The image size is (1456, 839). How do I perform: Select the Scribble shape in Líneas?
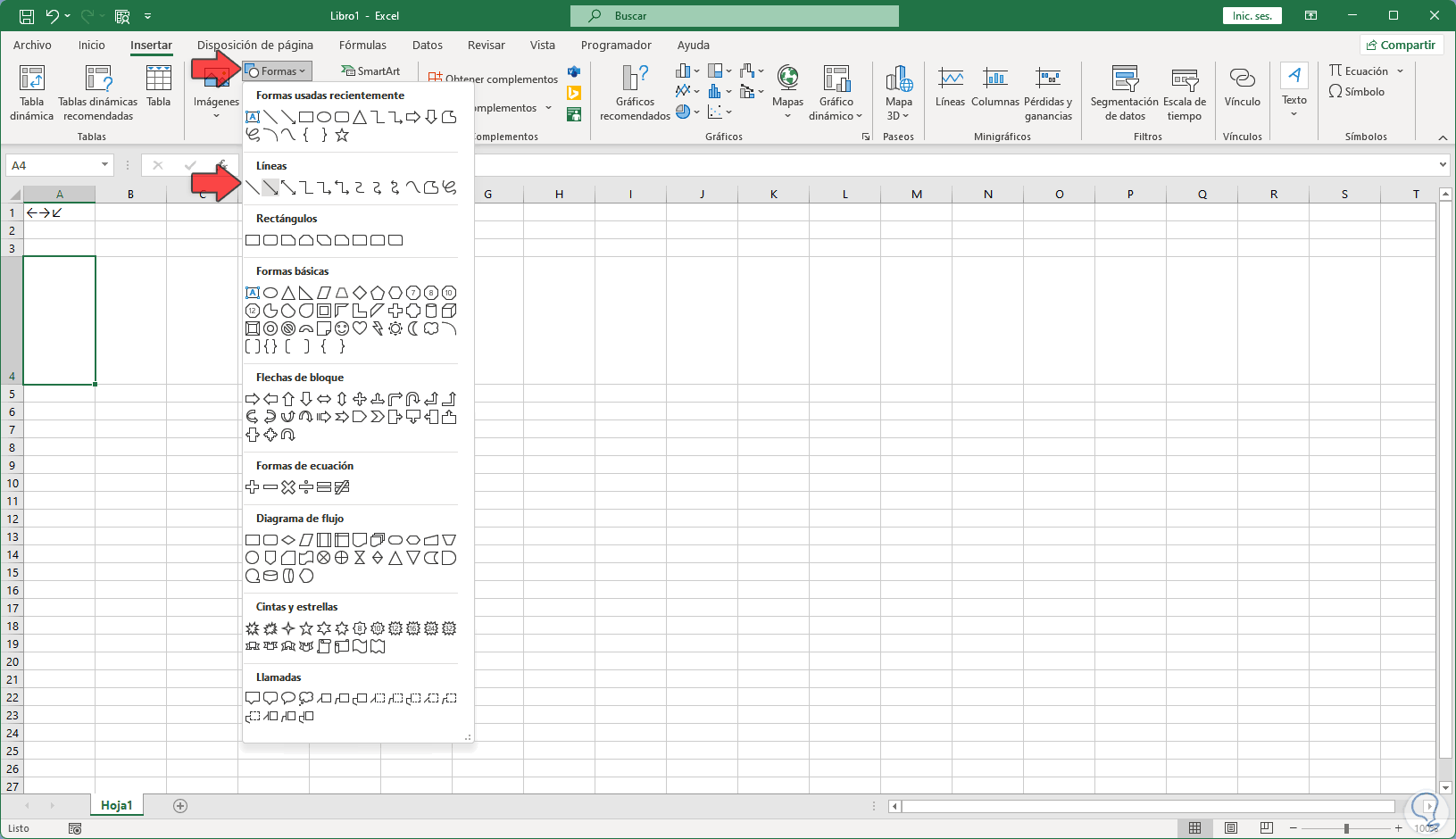click(x=449, y=187)
